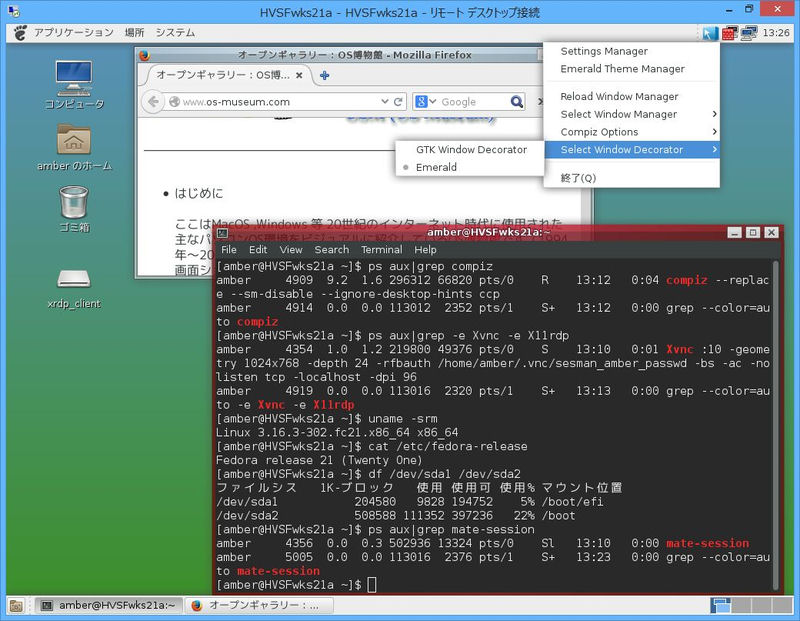Viewport: 800px width, 621px height.
Task: Expand Compiz Options submenu
Action: pyautogui.click(x=632, y=132)
